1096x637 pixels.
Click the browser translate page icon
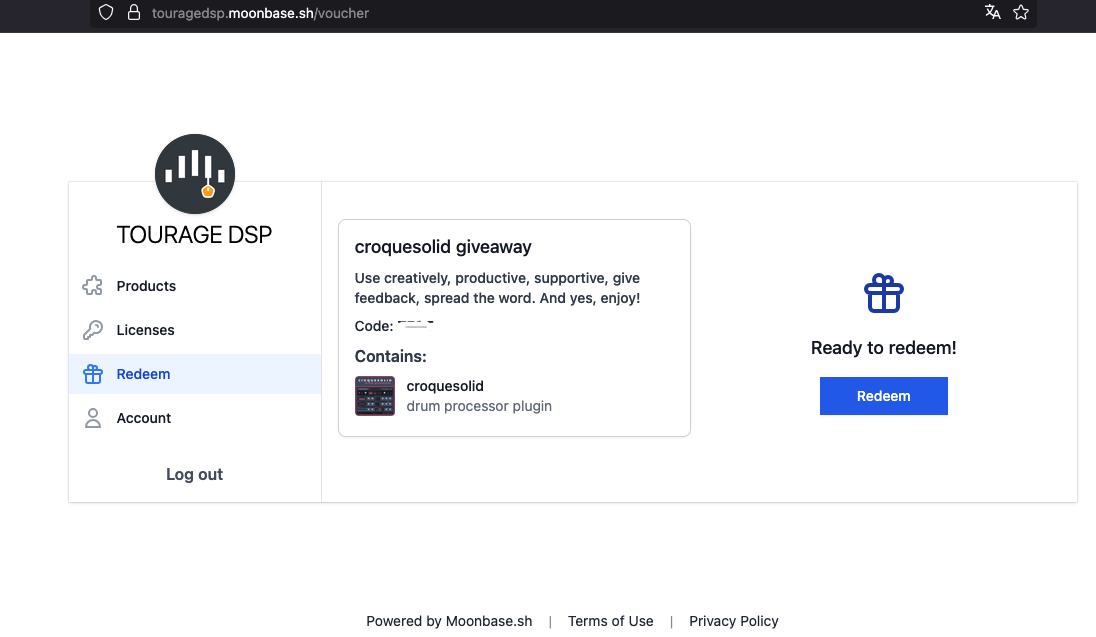click(x=993, y=13)
